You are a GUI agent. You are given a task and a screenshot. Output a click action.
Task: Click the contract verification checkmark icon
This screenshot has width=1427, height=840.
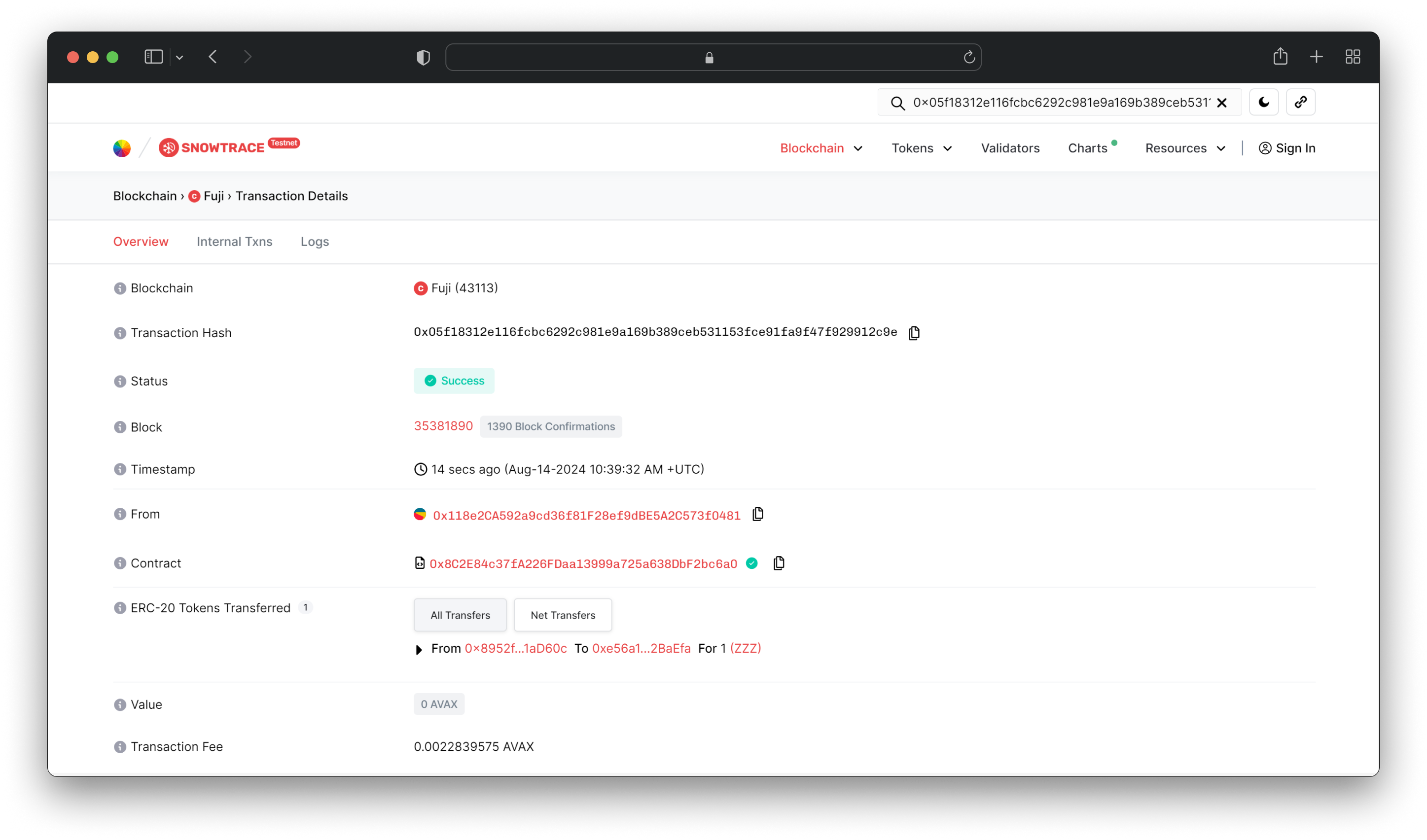(x=752, y=563)
